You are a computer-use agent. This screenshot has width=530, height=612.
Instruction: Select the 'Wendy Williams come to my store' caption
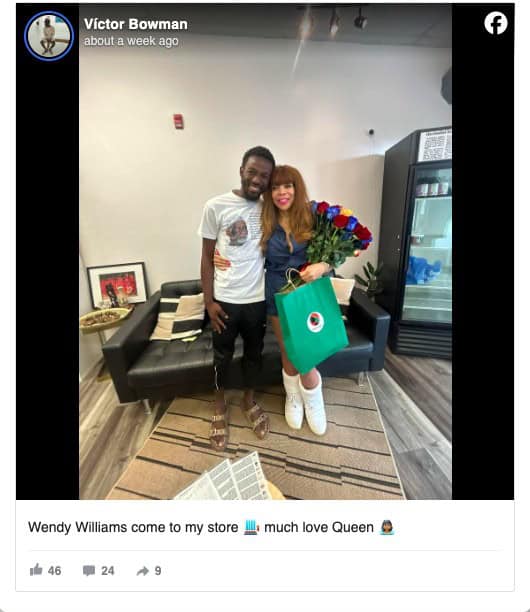(x=133, y=527)
